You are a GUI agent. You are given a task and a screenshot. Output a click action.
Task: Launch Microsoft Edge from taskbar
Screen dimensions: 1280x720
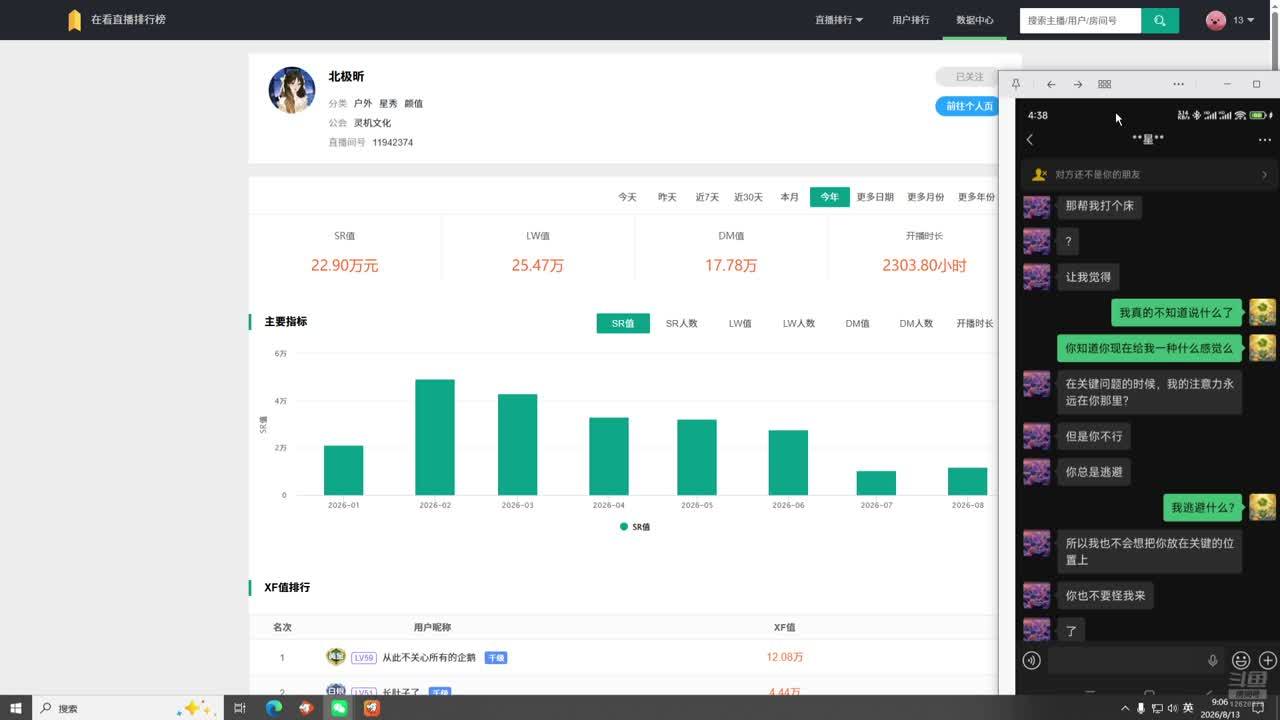pyautogui.click(x=273, y=708)
